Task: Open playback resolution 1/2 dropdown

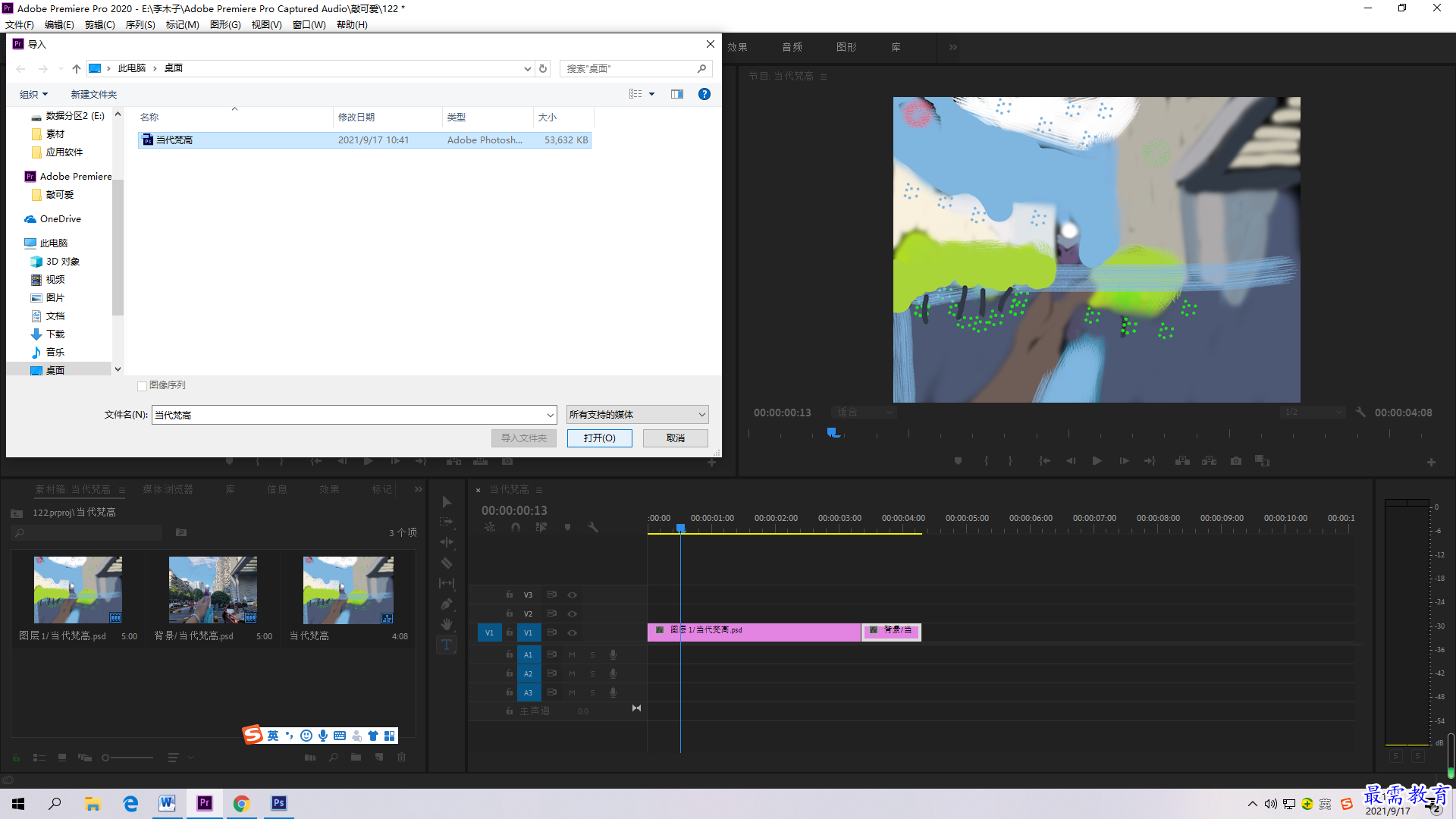Action: [x=1312, y=413]
